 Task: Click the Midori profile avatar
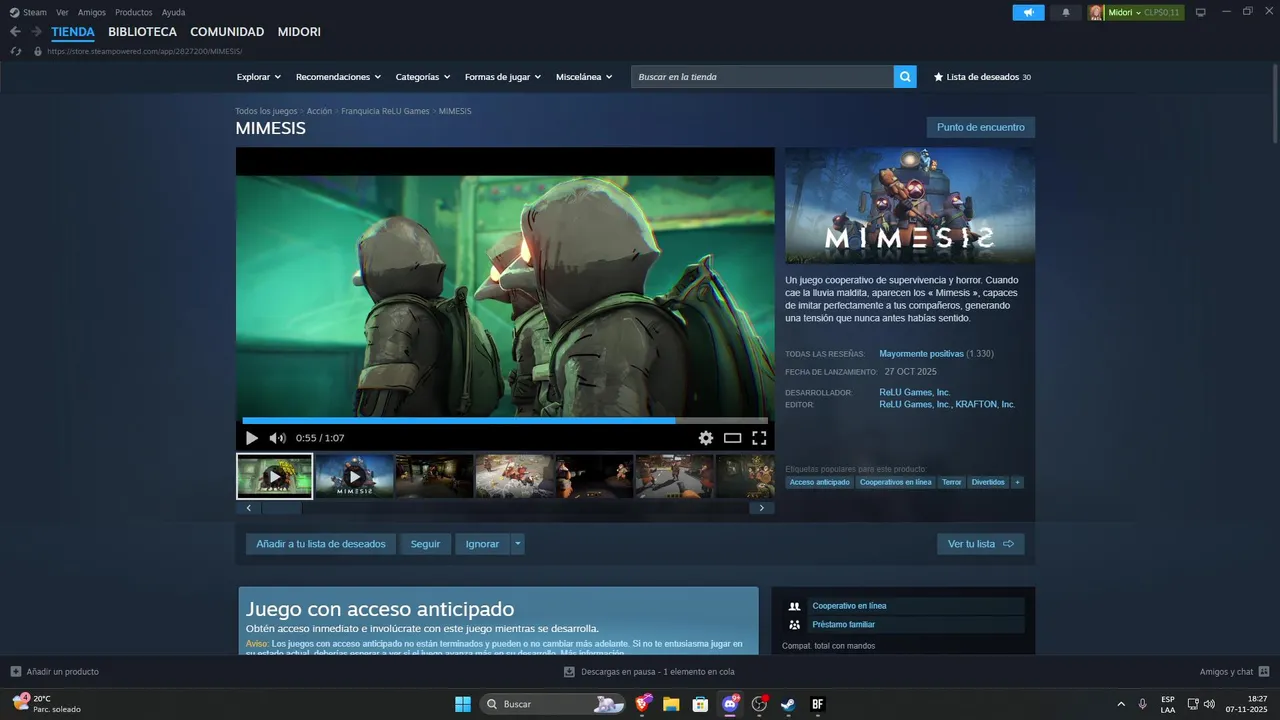click(1096, 13)
